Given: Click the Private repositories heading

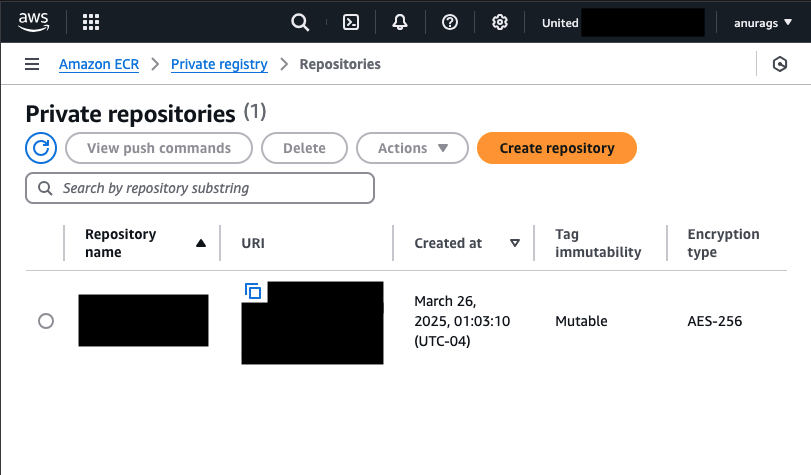Looking at the screenshot, I should pyautogui.click(x=130, y=114).
